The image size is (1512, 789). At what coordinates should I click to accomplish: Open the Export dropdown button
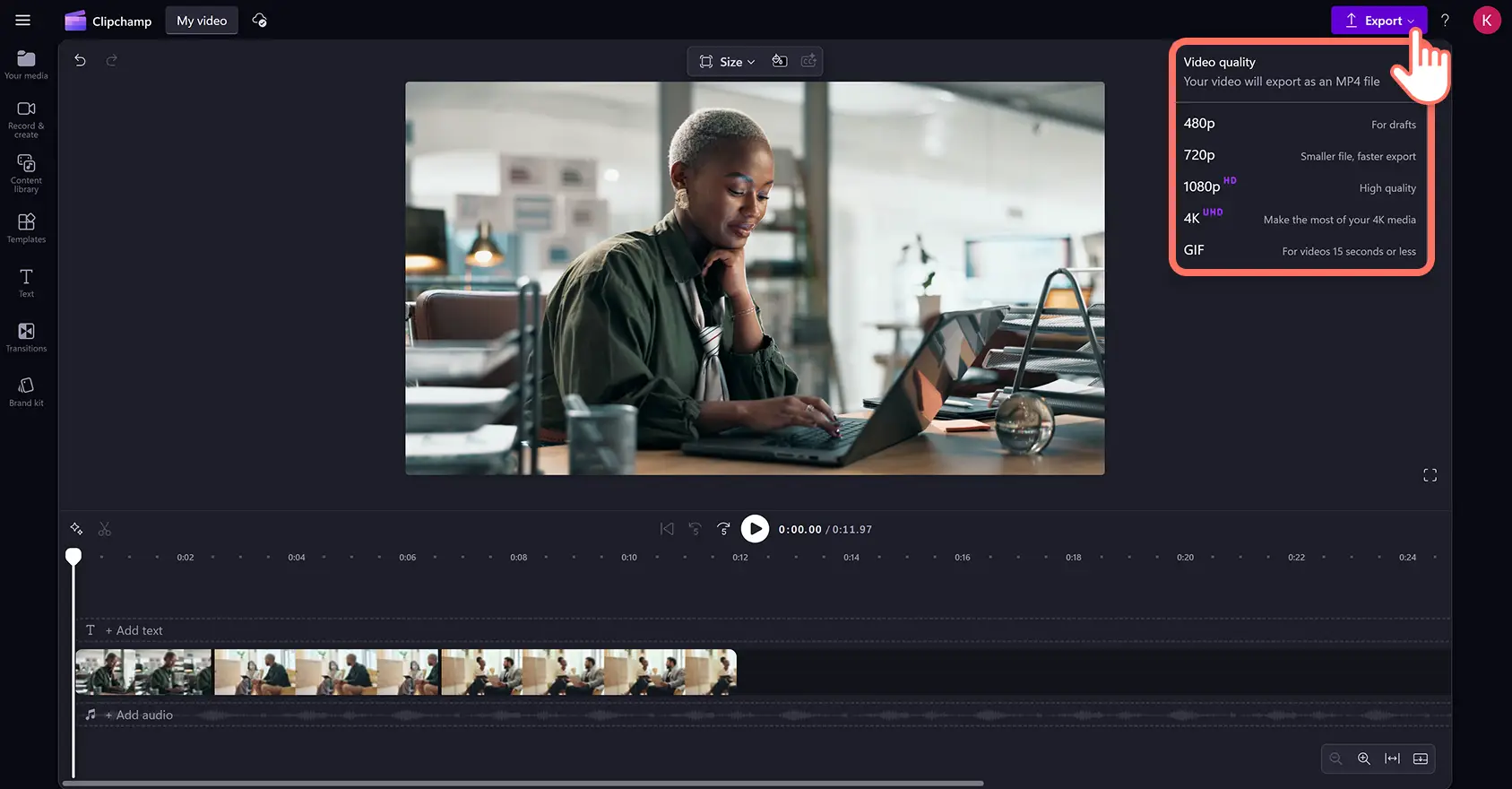coord(1378,21)
